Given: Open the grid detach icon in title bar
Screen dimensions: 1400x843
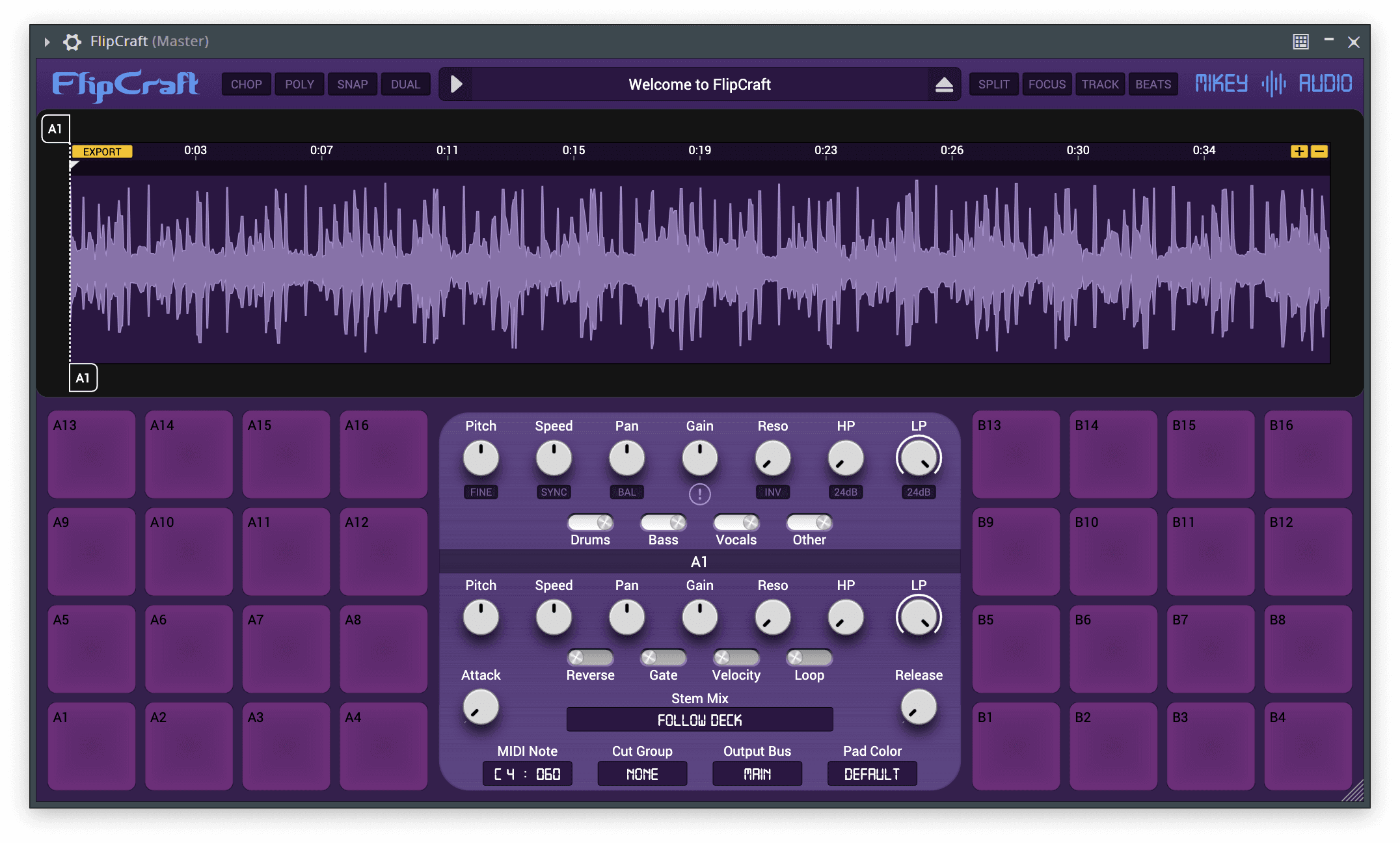Looking at the screenshot, I should point(1300,42).
